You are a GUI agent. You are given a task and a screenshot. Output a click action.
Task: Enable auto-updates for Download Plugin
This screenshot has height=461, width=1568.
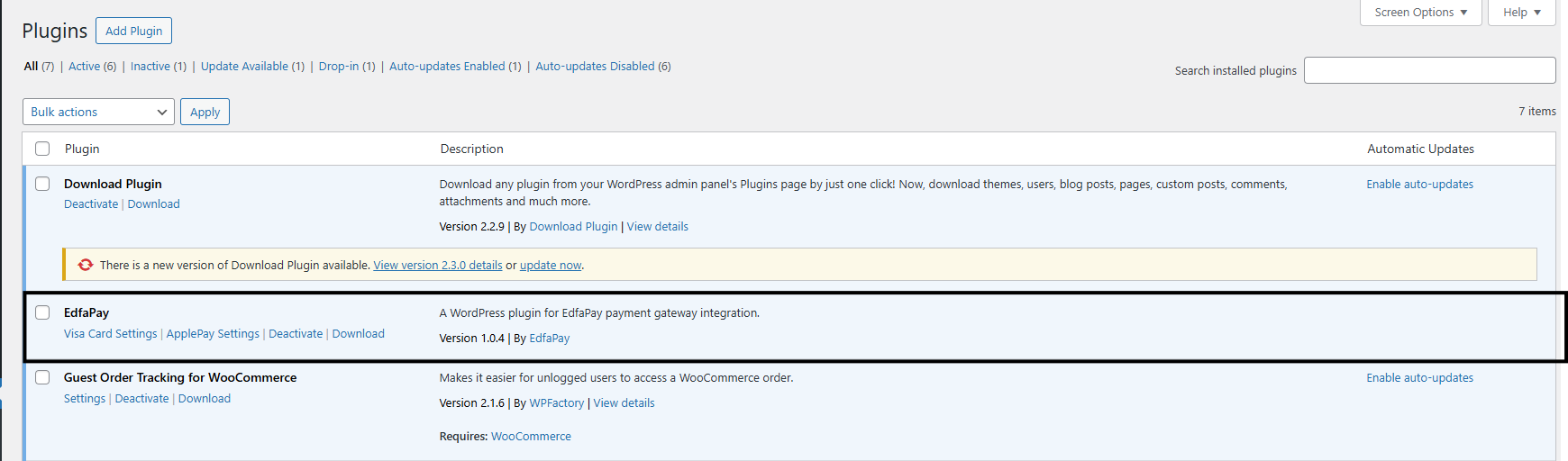1420,184
